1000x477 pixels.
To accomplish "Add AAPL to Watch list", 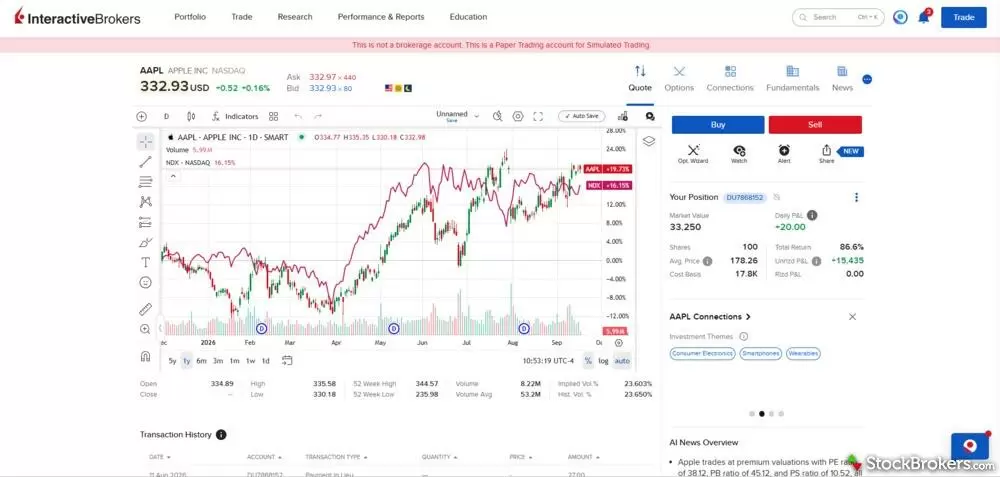I will pos(739,154).
